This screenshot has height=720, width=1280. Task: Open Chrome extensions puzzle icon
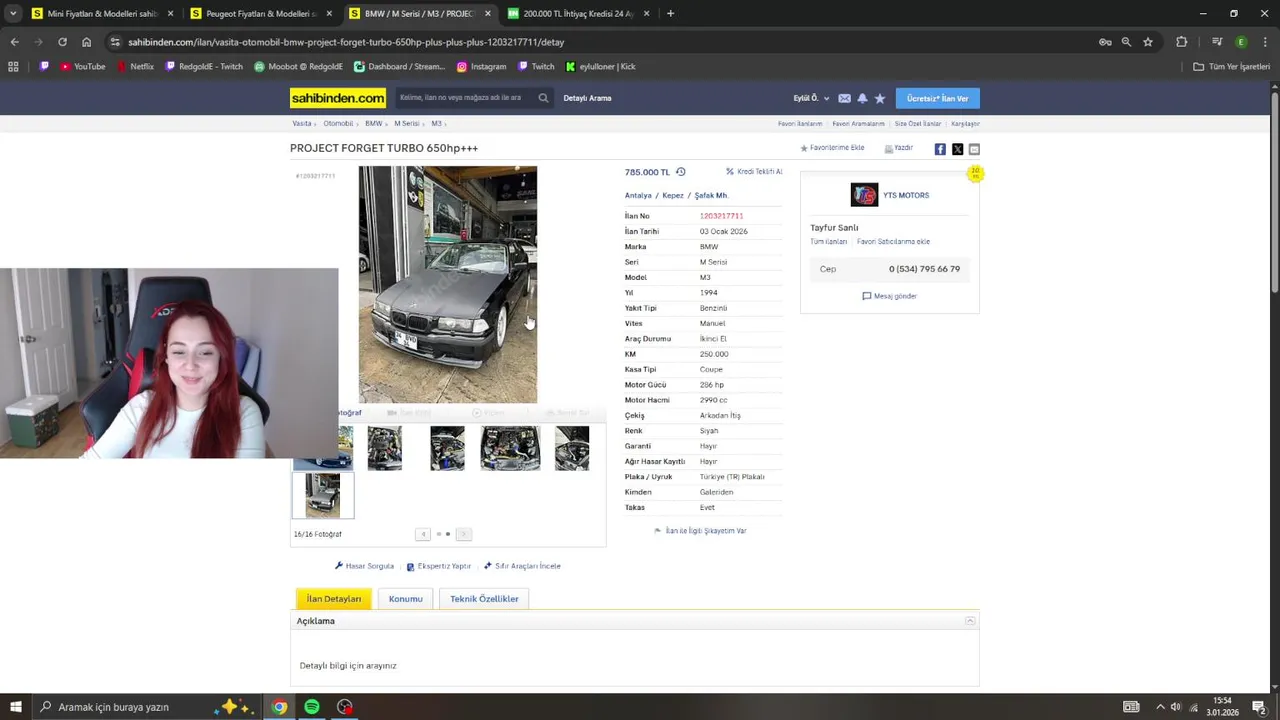pos(1182,42)
